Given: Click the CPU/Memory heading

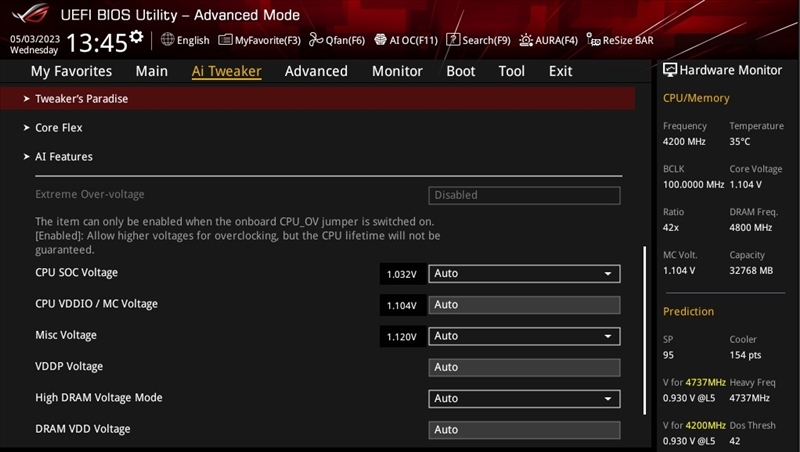Looking at the screenshot, I should (x=696, y=98).
